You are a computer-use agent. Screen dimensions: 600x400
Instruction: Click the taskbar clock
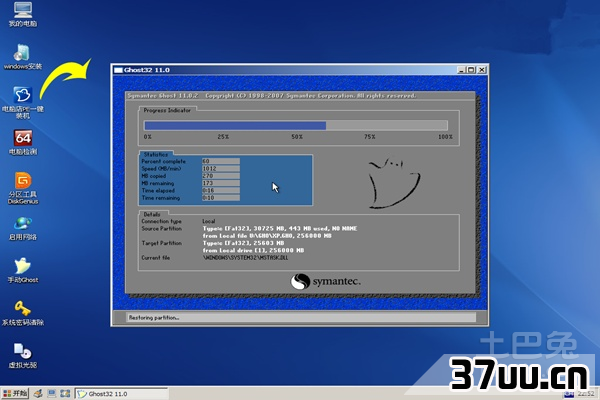click(x=586, y=394)
